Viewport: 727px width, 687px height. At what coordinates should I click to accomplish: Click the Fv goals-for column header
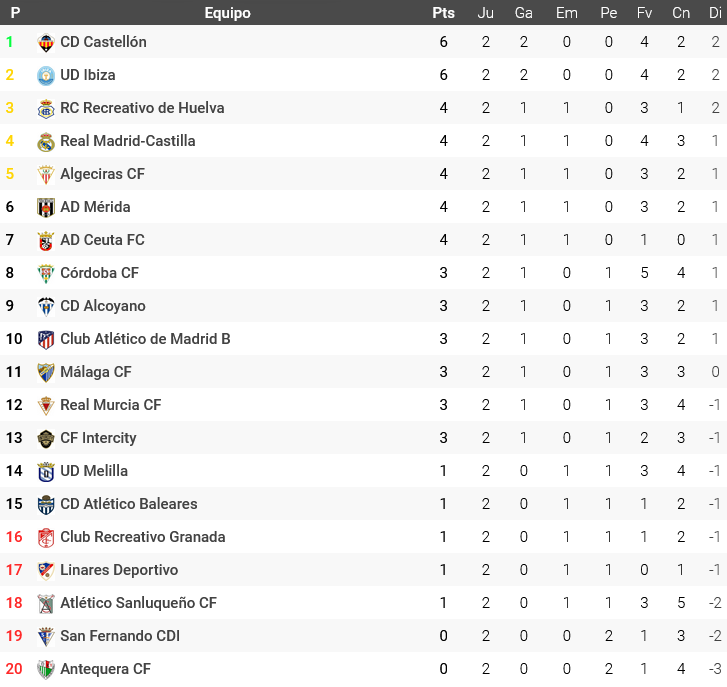click(644, 13)
